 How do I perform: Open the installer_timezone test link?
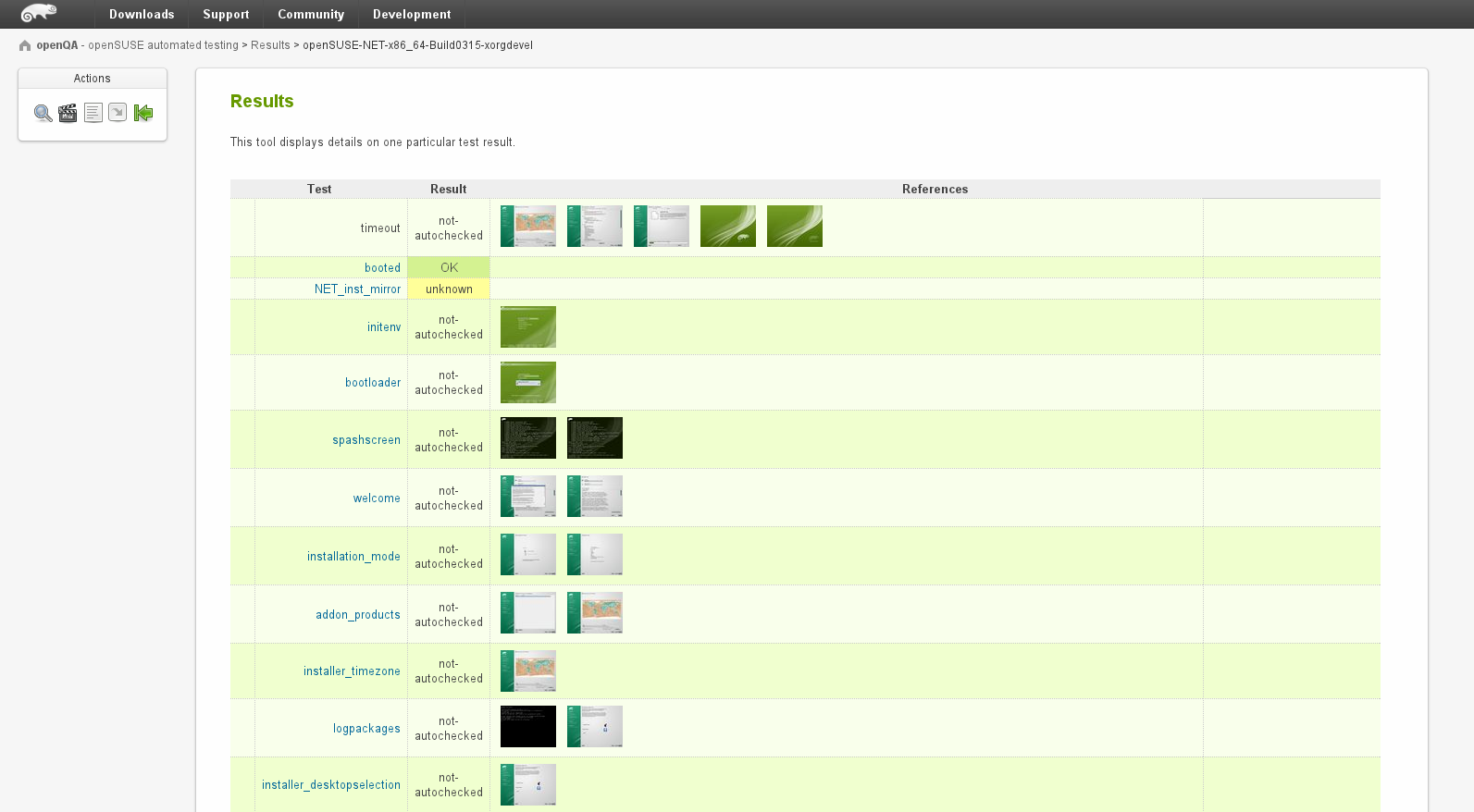[352, 671]
